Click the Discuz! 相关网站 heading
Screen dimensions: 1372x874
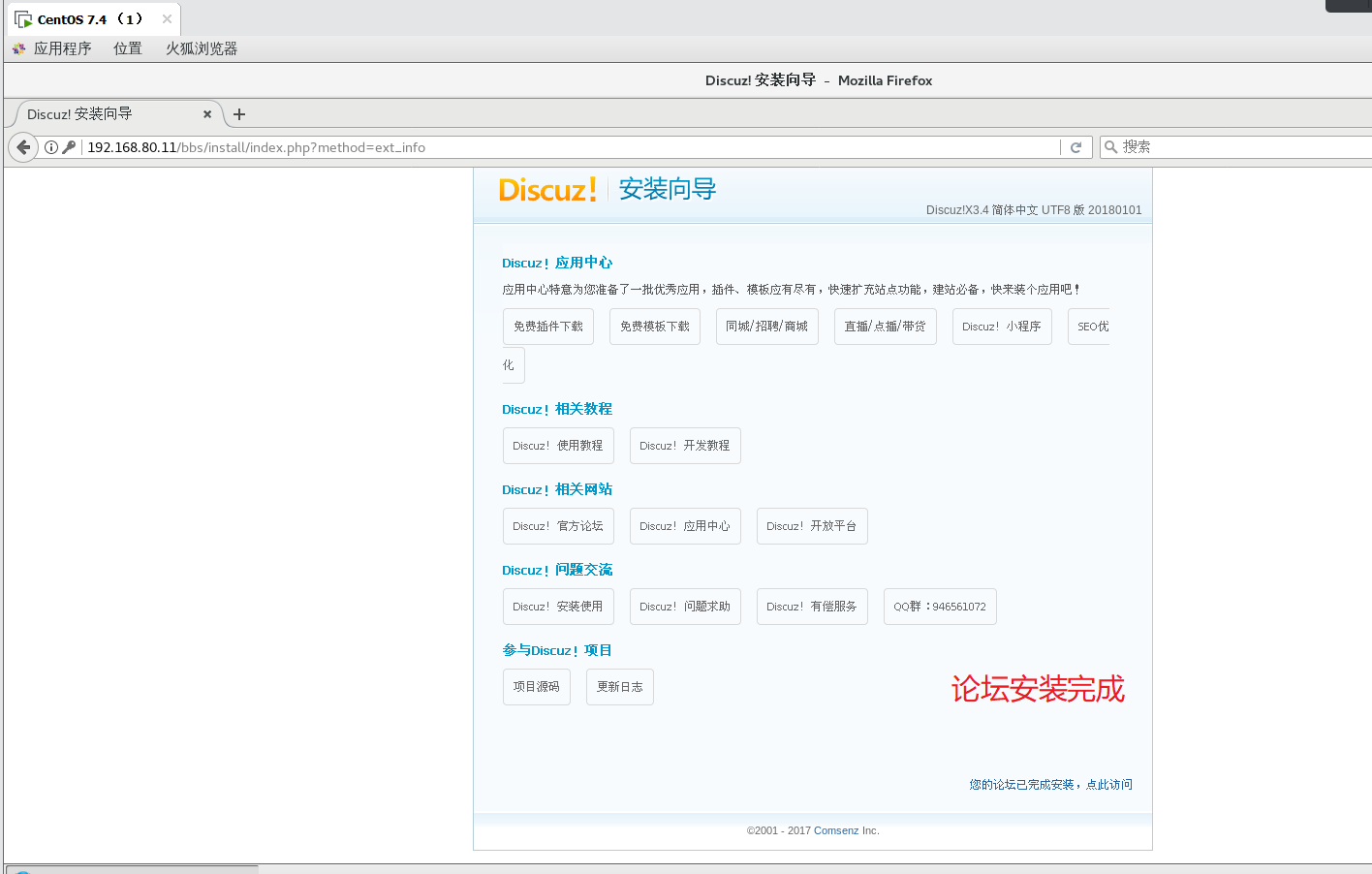[x=557, y=489]
